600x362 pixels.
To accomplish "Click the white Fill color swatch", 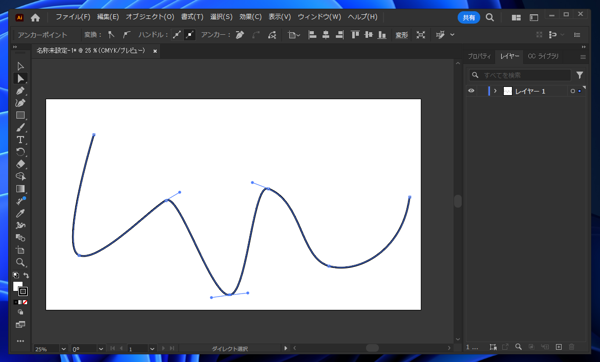I will 18,286.
